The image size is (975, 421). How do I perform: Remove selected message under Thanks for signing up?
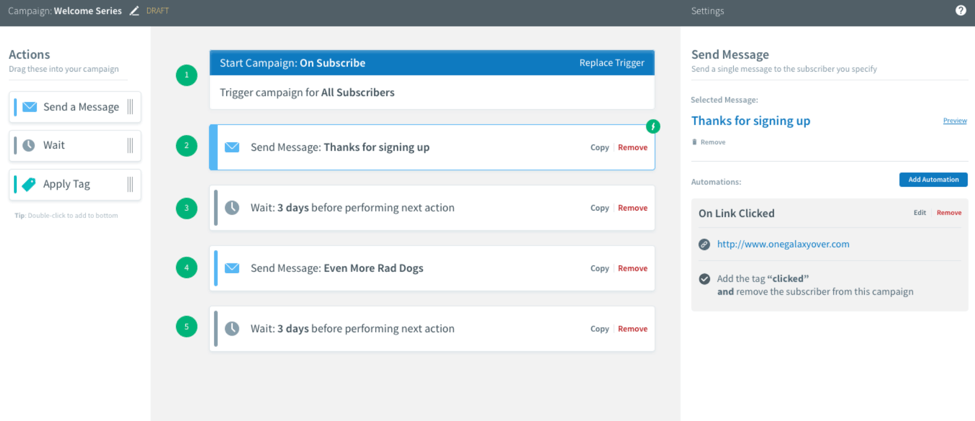pos(711,143)
